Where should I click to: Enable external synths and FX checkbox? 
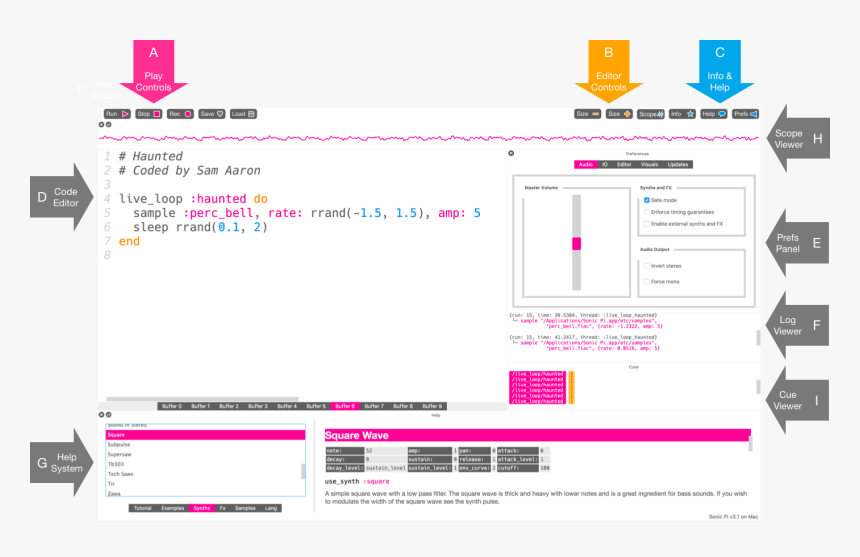(647, 224)
